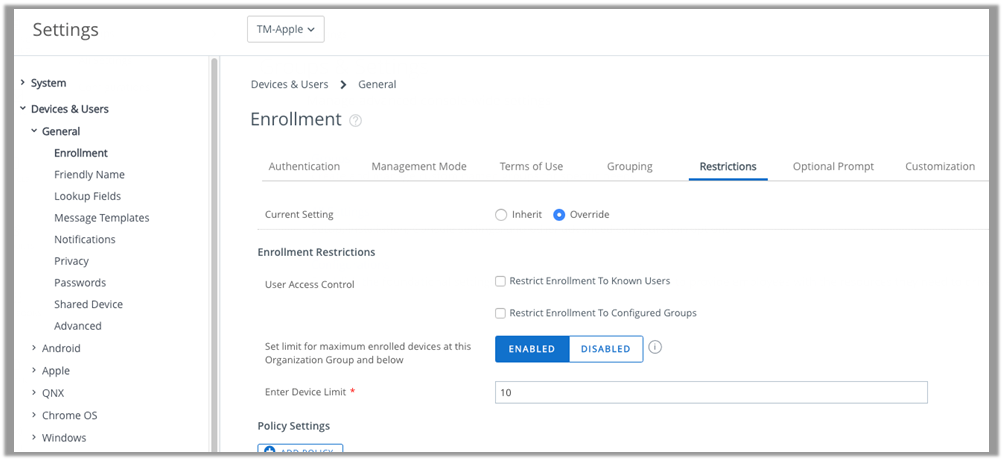
Task: Open the TM-Apple organization group dropdown
Action: click(x=285, y=30)
